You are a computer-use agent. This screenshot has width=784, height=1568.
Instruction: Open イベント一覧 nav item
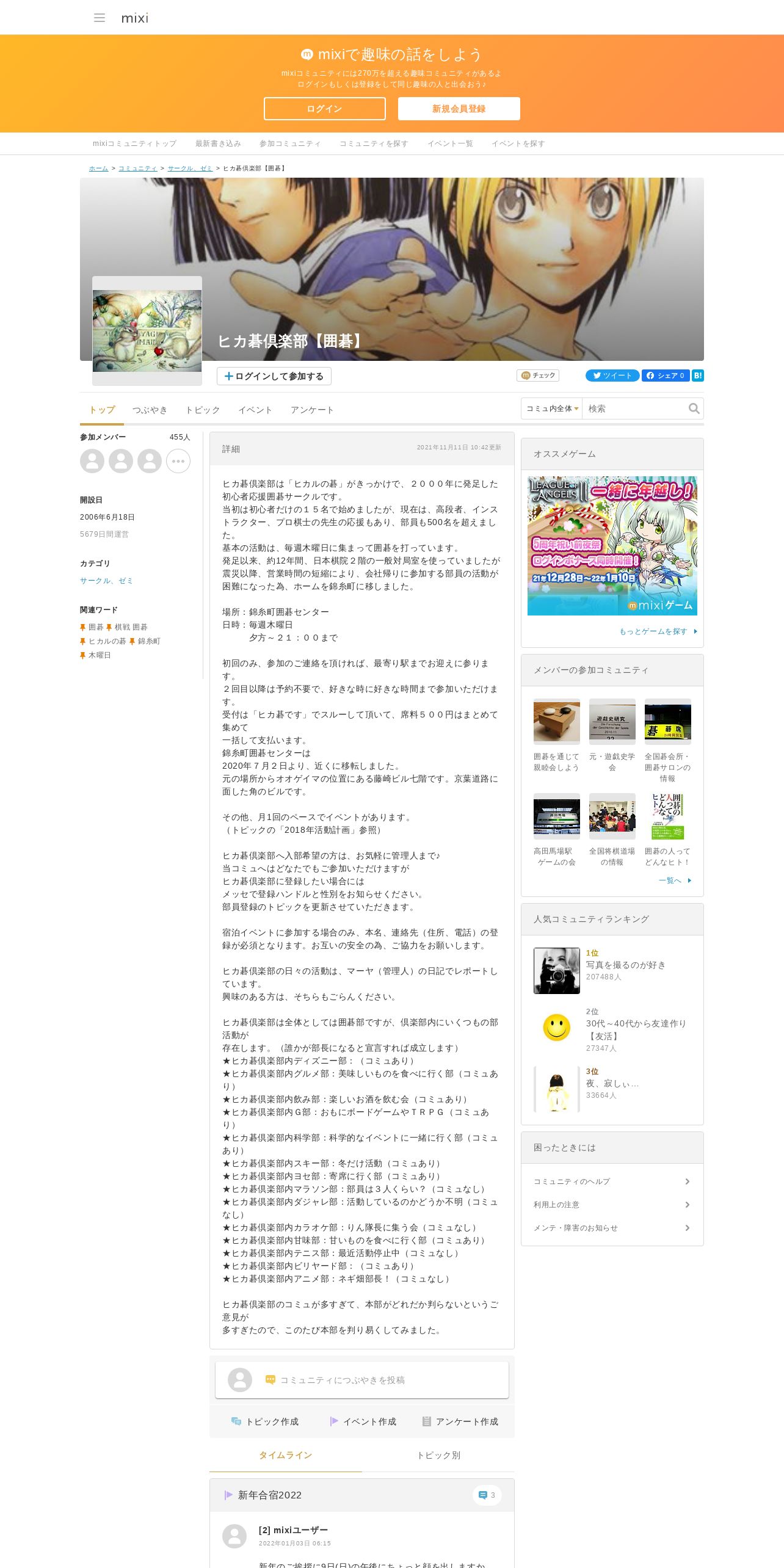[450, 143]
